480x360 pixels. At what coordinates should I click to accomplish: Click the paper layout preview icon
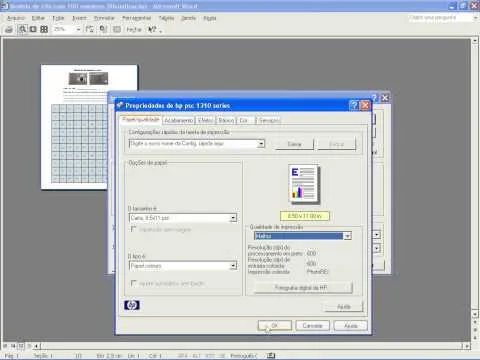tap(304, 184)
